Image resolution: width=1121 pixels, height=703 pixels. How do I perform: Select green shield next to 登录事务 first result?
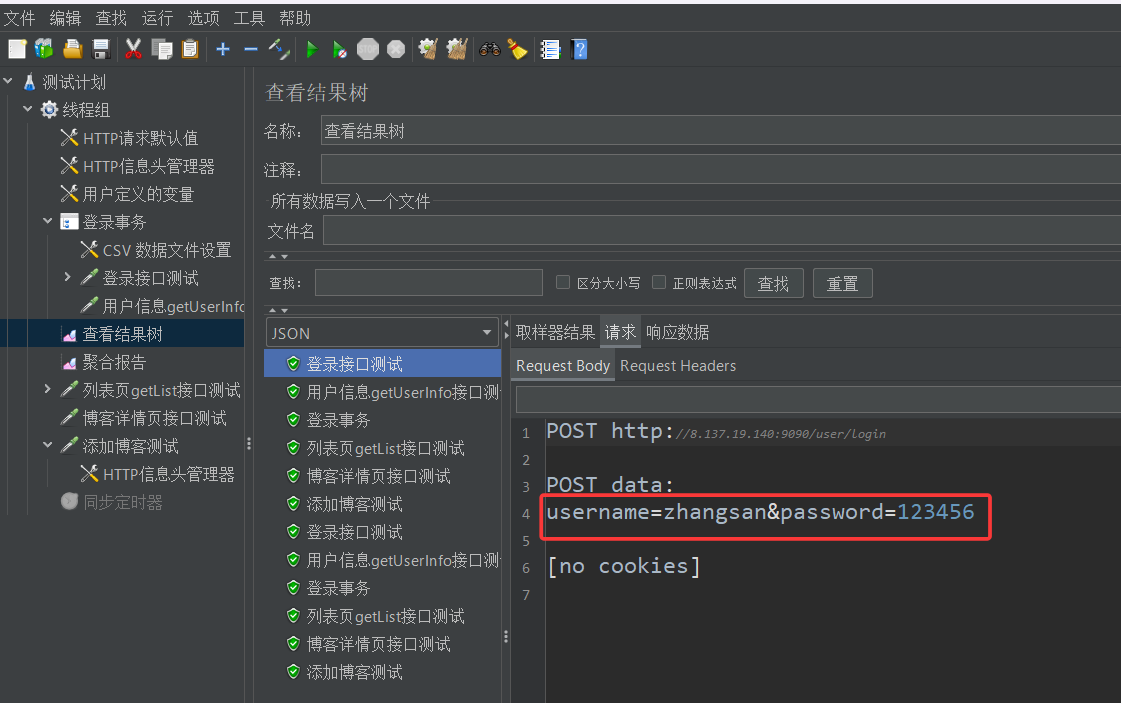pyautogui.click(x=293, y=420)
